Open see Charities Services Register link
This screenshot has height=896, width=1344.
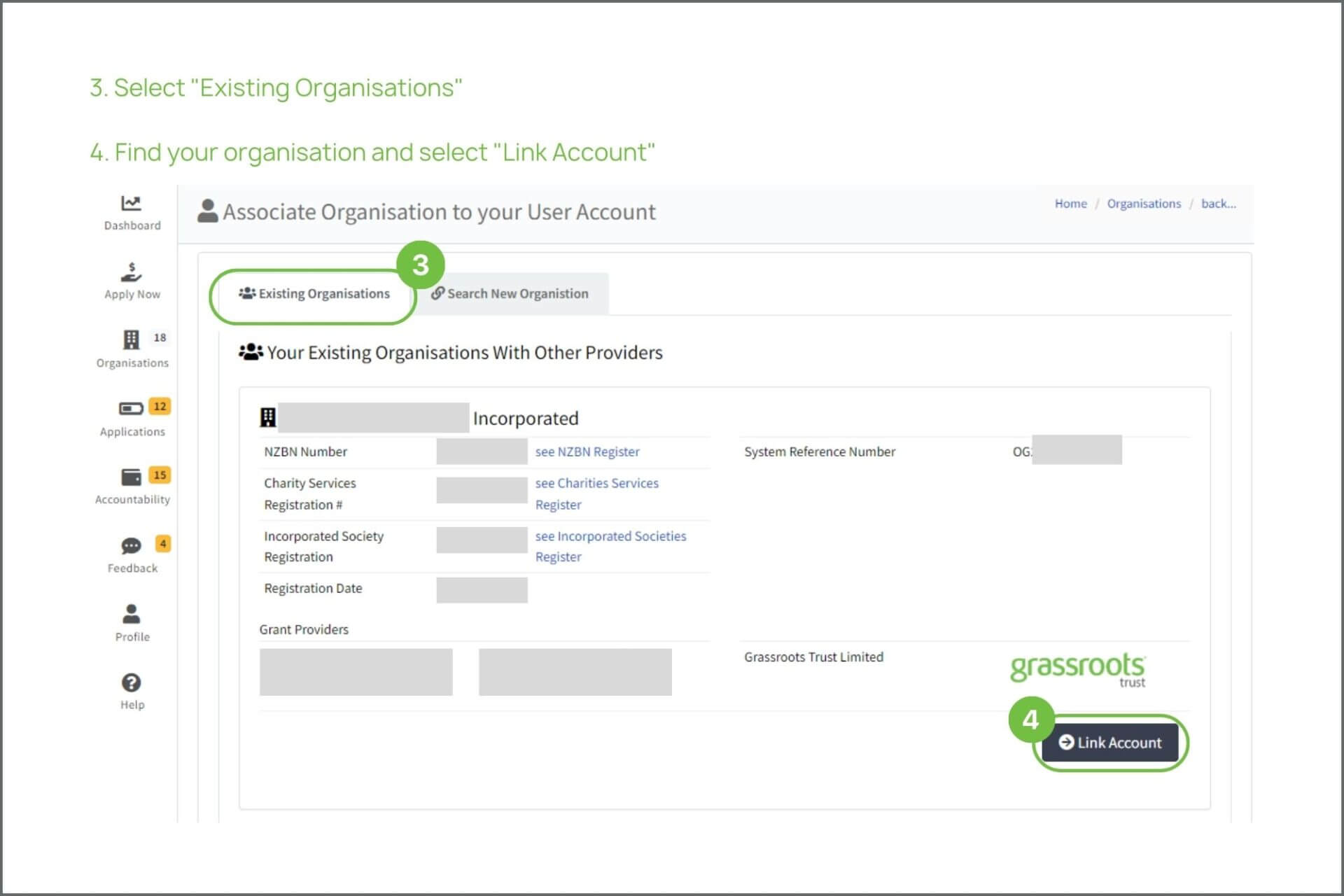[x=596, y=494]
